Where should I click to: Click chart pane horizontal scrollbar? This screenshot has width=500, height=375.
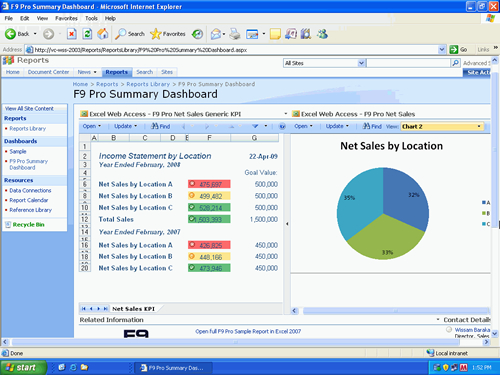tap(395, 311)
